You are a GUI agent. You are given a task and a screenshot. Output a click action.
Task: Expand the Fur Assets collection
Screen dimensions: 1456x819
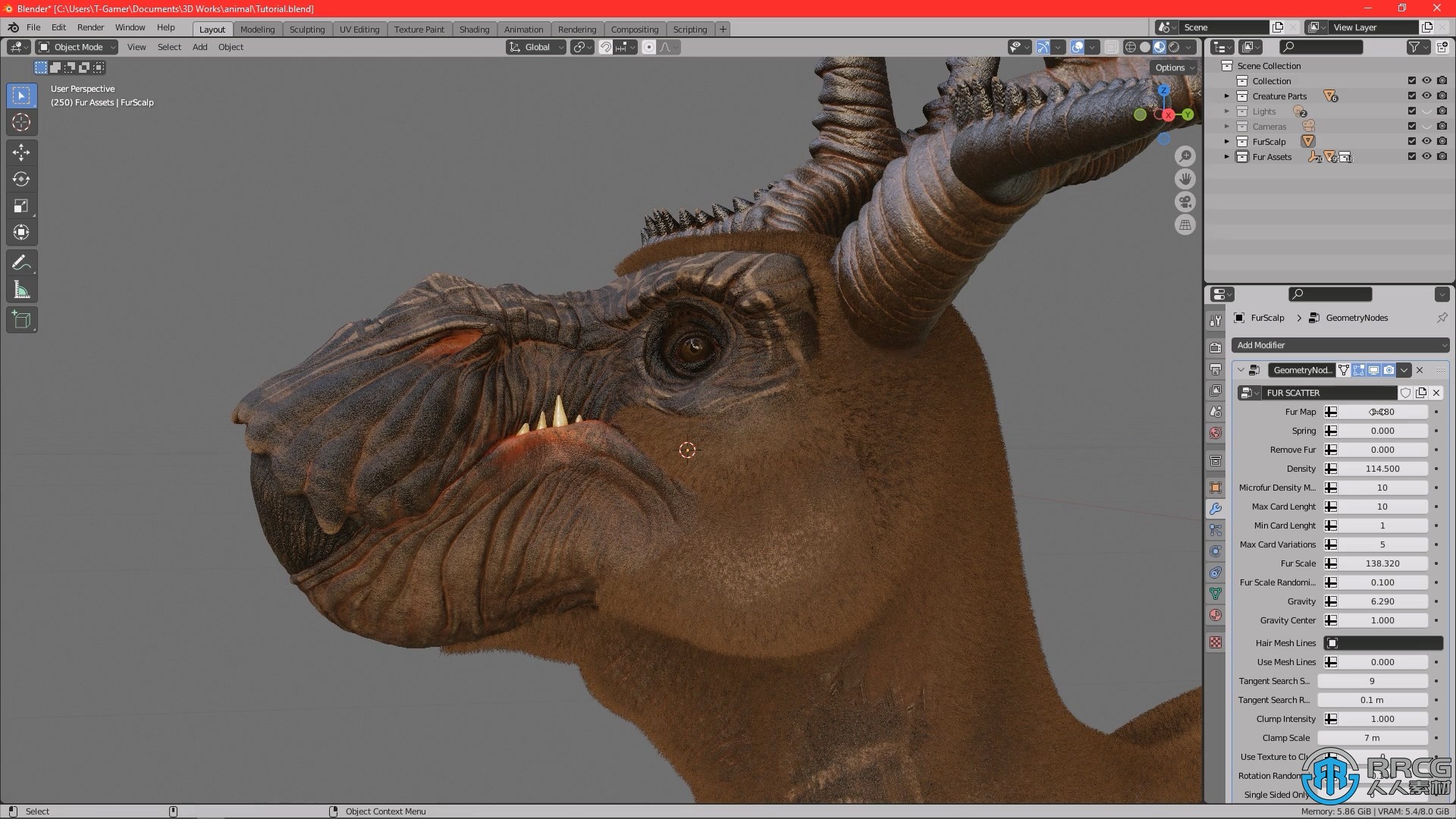pyautogui.click(x=1226, y=157)
